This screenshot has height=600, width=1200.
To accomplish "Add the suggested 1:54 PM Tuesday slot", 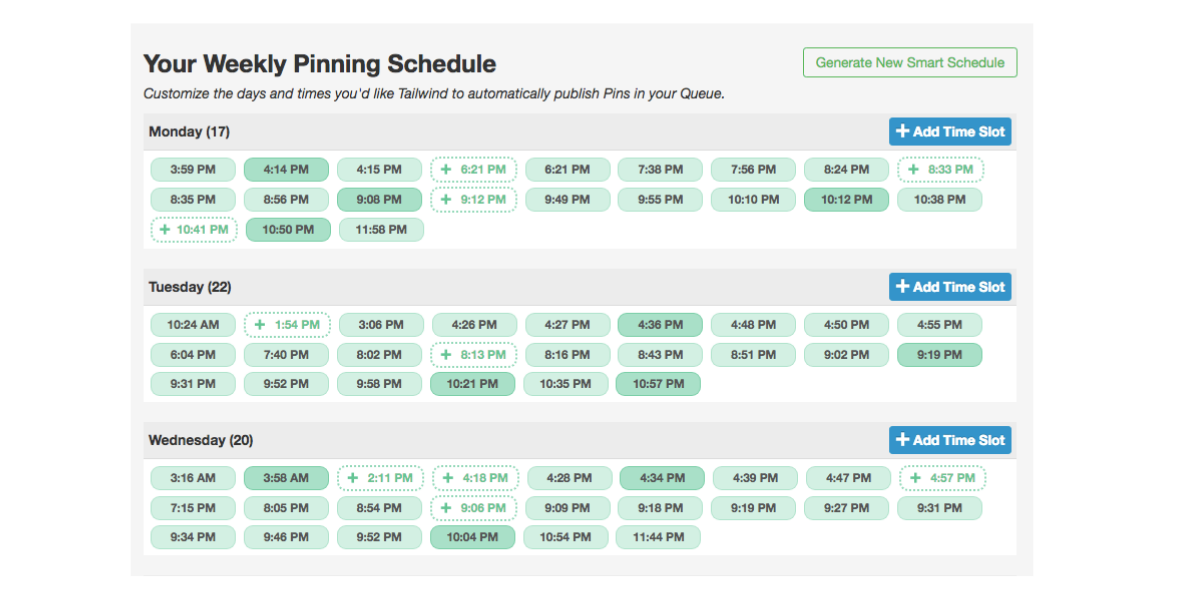I will 288,325.
